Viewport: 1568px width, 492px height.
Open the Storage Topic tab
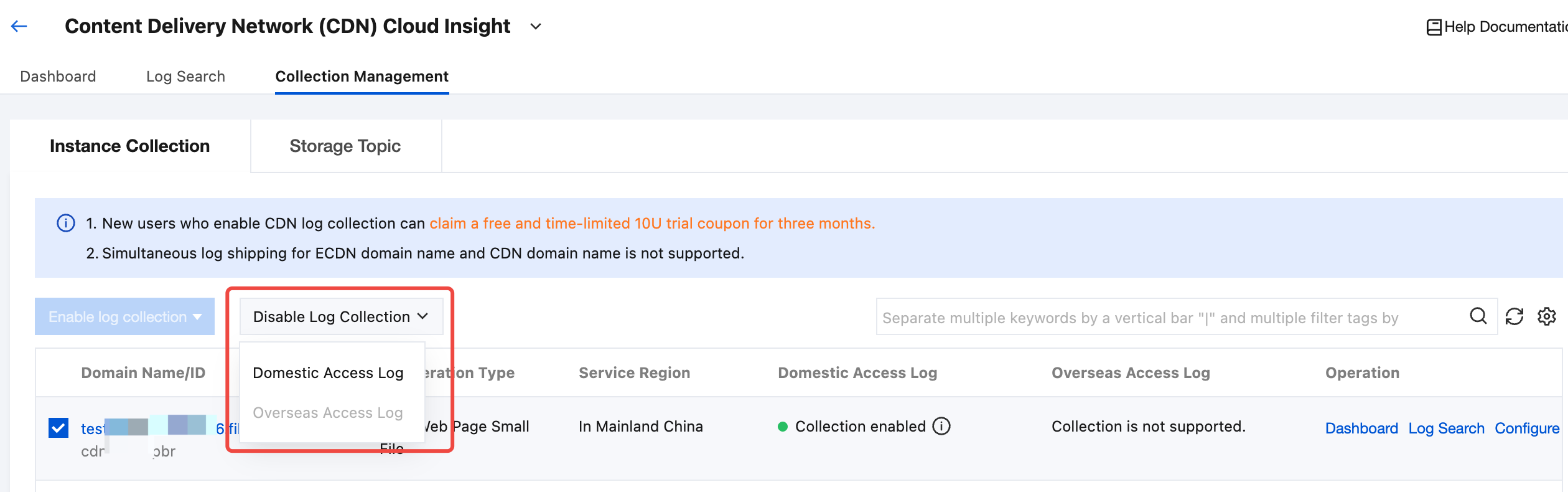tap(345, 146)
